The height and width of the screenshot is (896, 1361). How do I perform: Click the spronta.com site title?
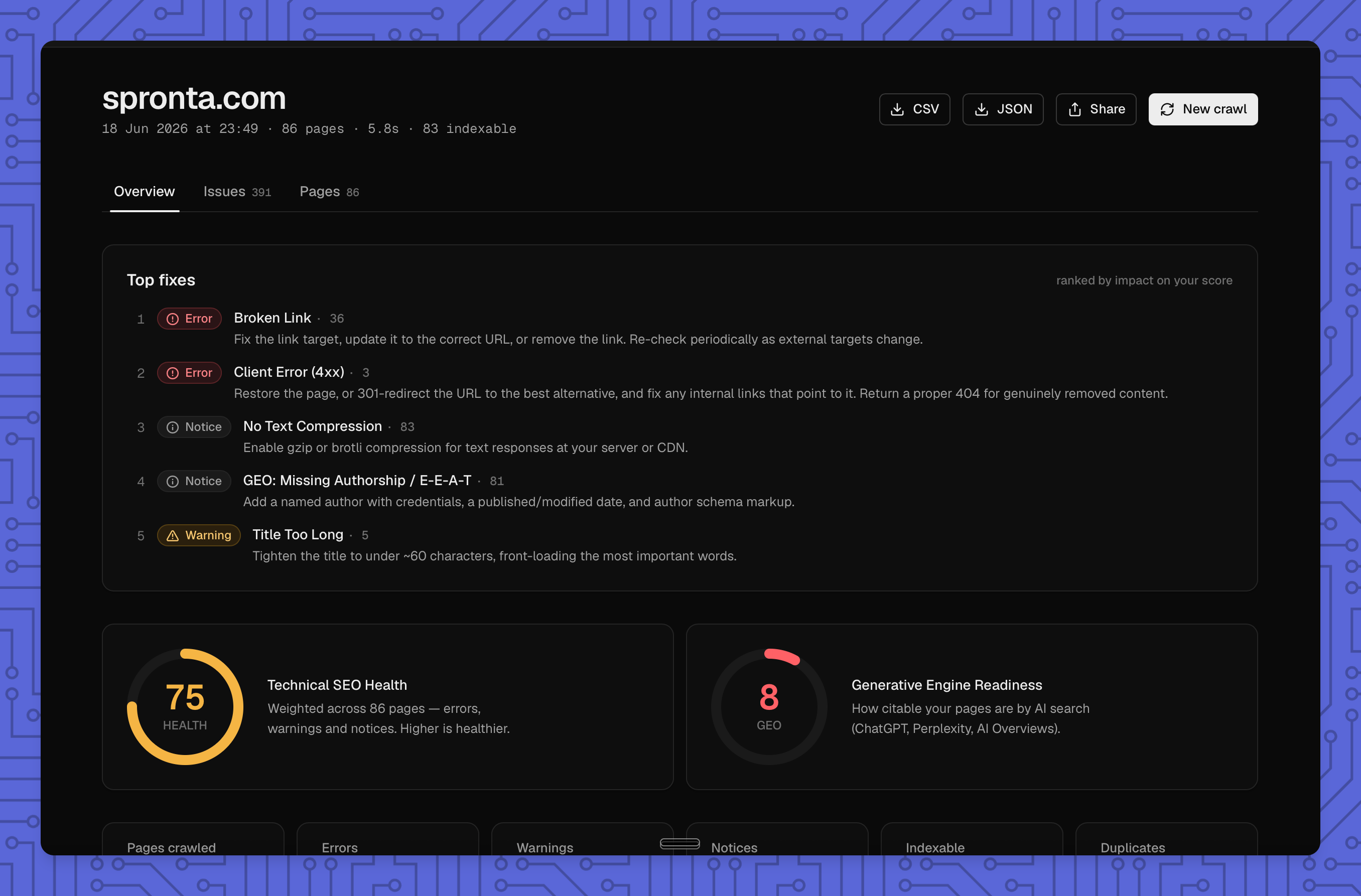(x=194, y=98)
